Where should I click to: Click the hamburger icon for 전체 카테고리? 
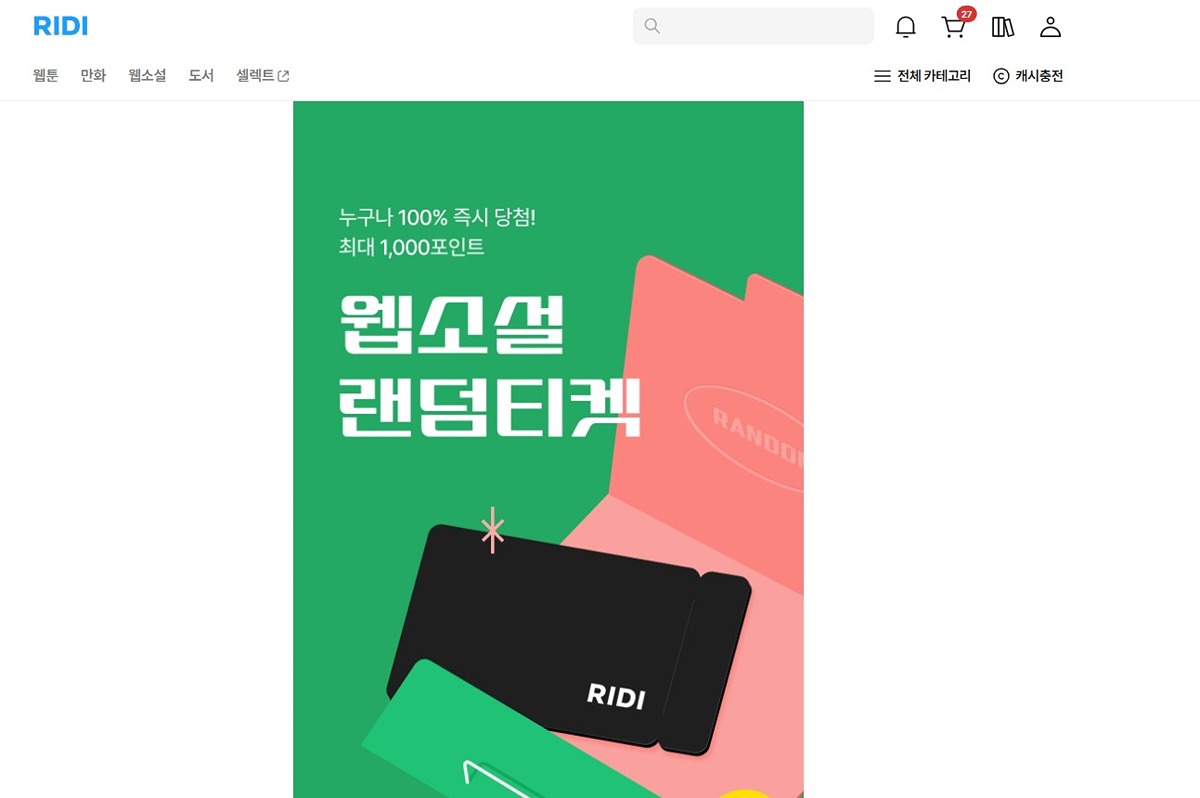pos(882,76)
